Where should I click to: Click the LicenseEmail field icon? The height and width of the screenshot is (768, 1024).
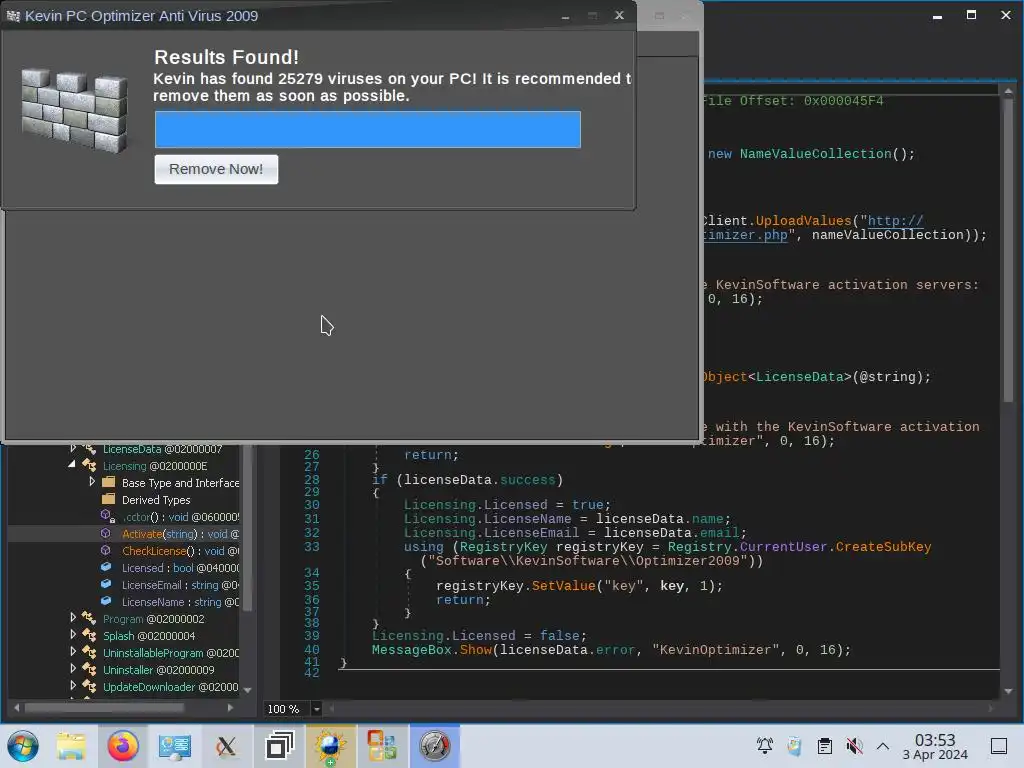(x=106, y=584)
